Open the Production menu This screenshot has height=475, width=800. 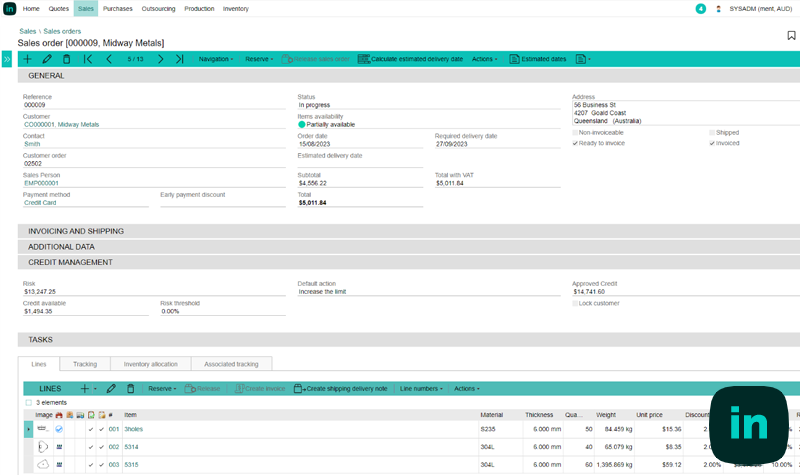(x=199, y=9)
